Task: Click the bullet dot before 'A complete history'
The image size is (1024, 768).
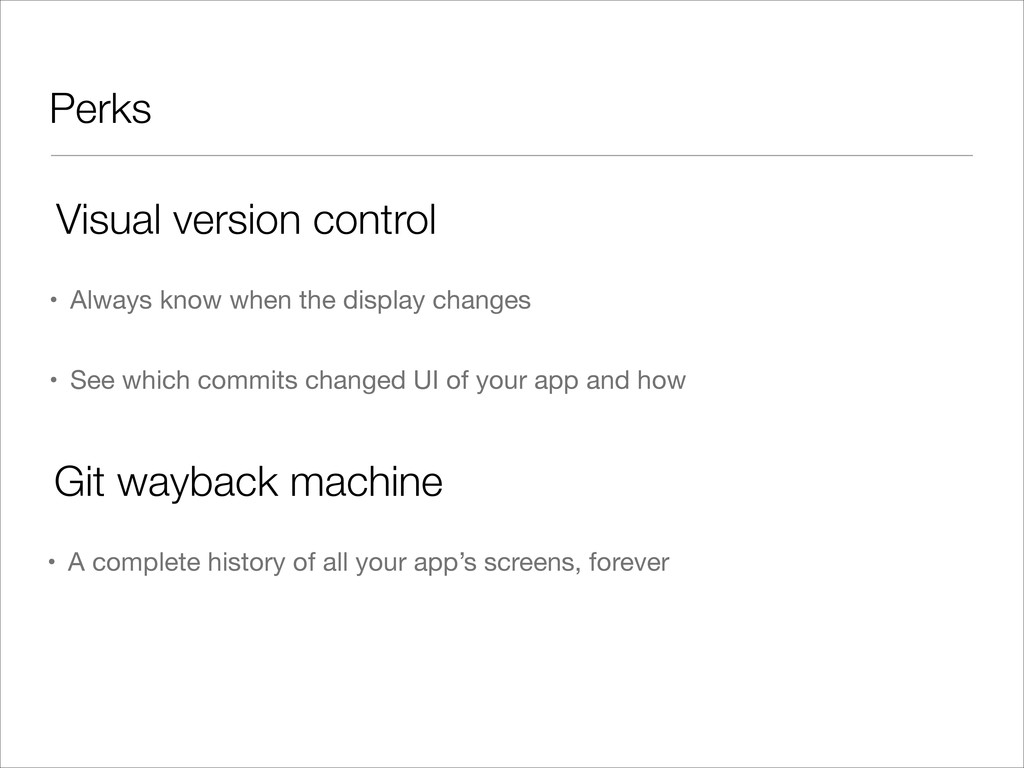Action: [x=52, y=562]
